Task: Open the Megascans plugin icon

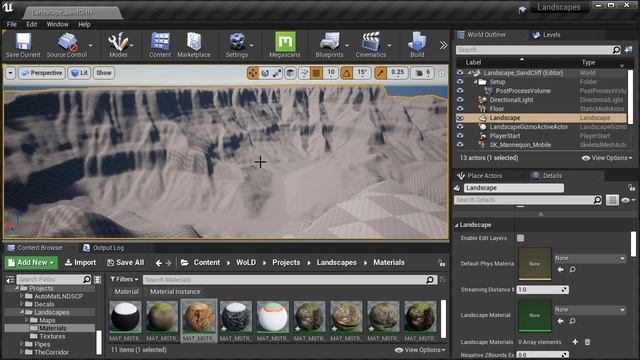Action: coord(285,45)
